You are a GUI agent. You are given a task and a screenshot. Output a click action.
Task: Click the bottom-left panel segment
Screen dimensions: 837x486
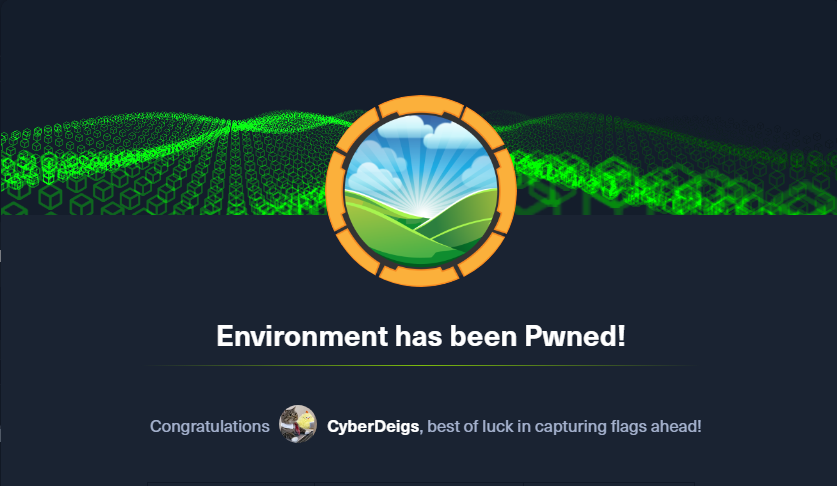(231, 484)
